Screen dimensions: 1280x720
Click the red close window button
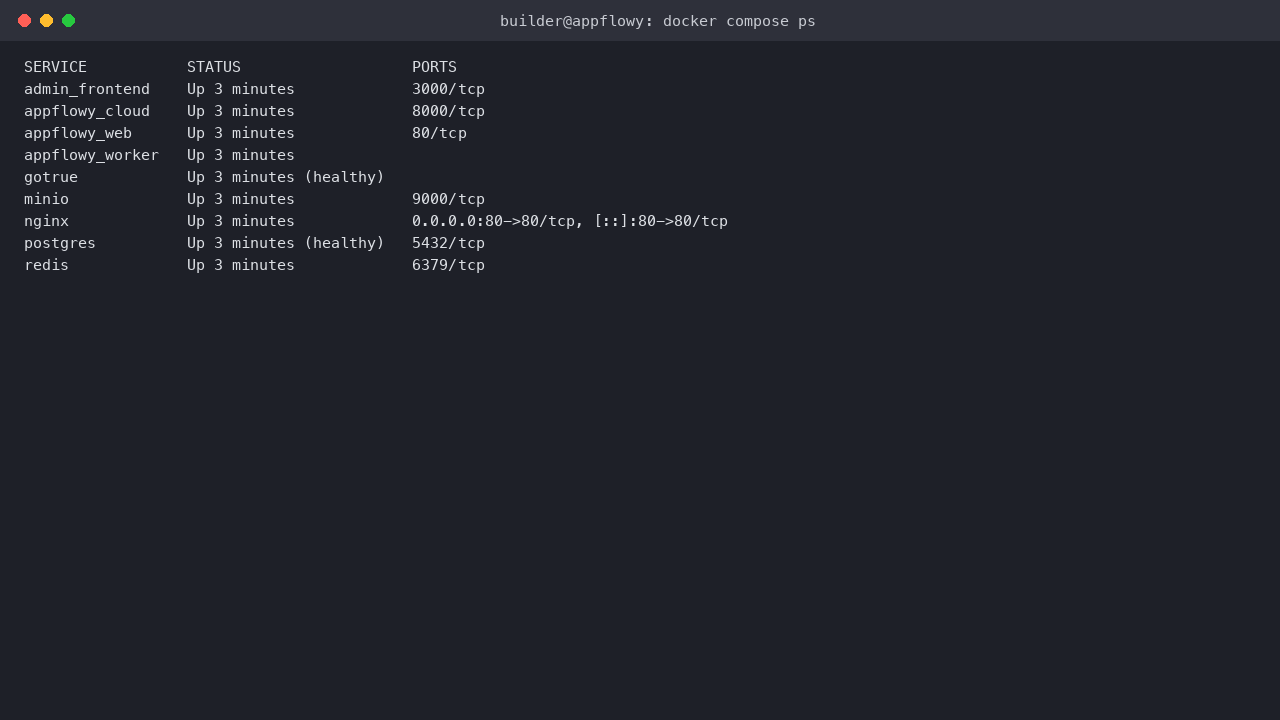pos(24,20)
